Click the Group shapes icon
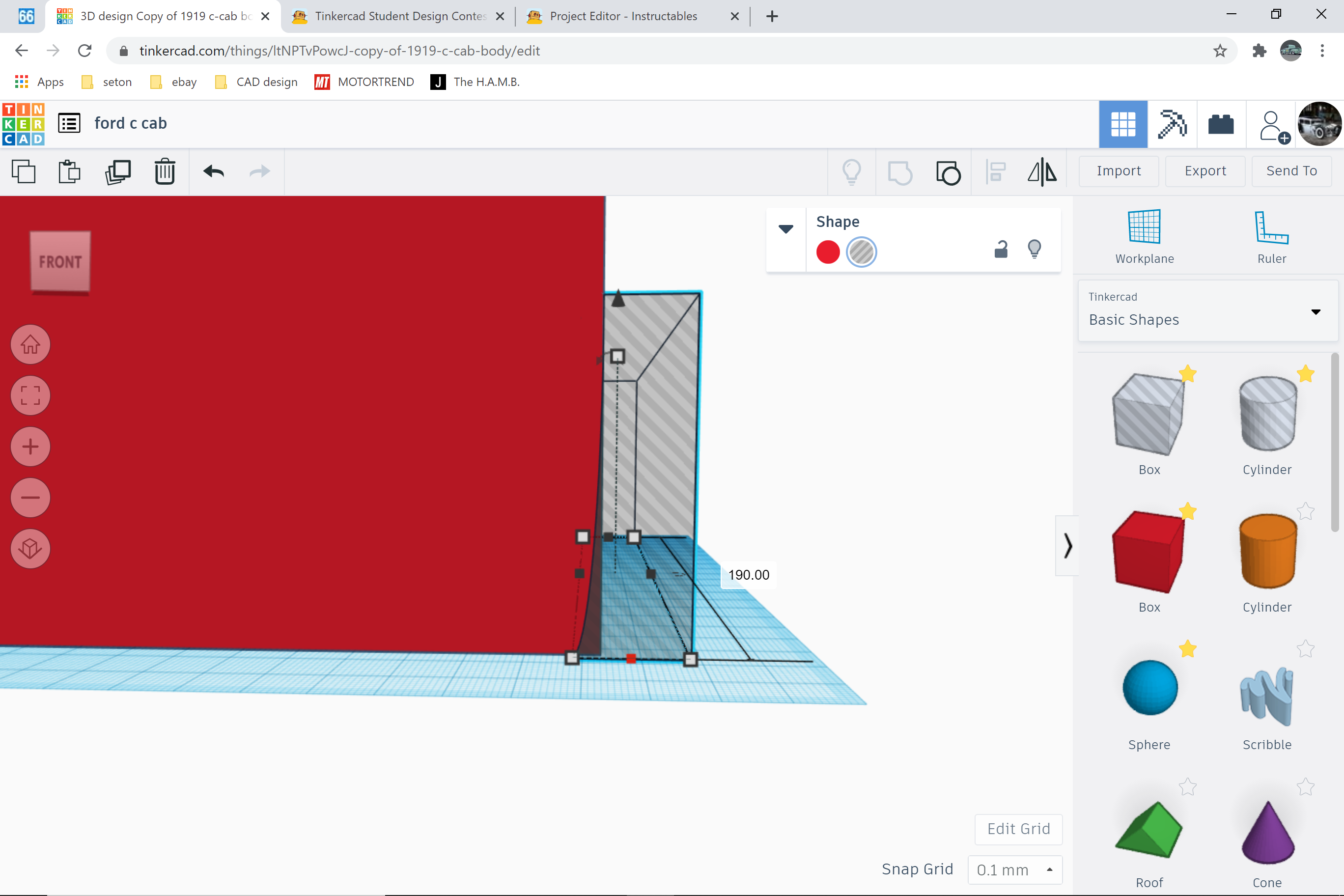This screenshot has height=896, width=1344. pos(900,172)
